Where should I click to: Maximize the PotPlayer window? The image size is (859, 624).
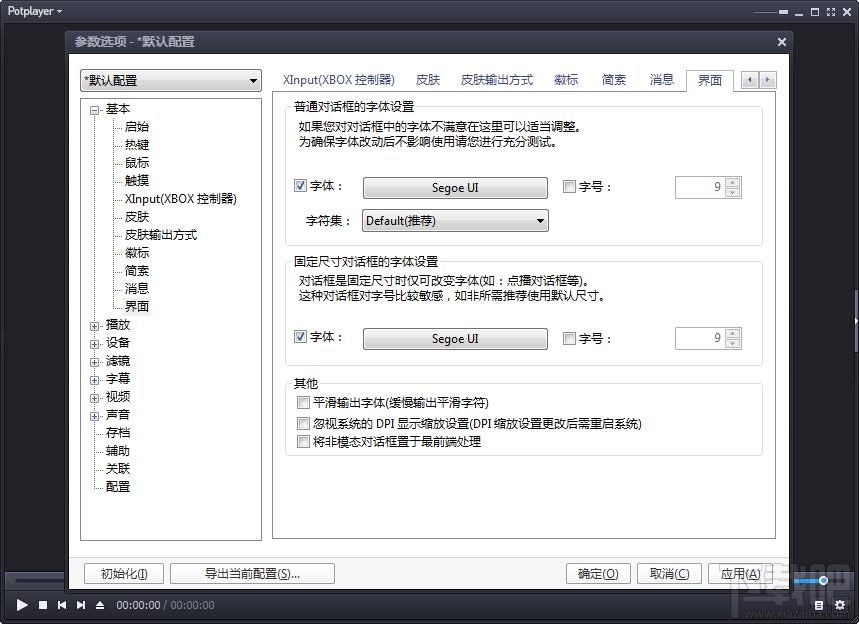[x=815, y=12]
